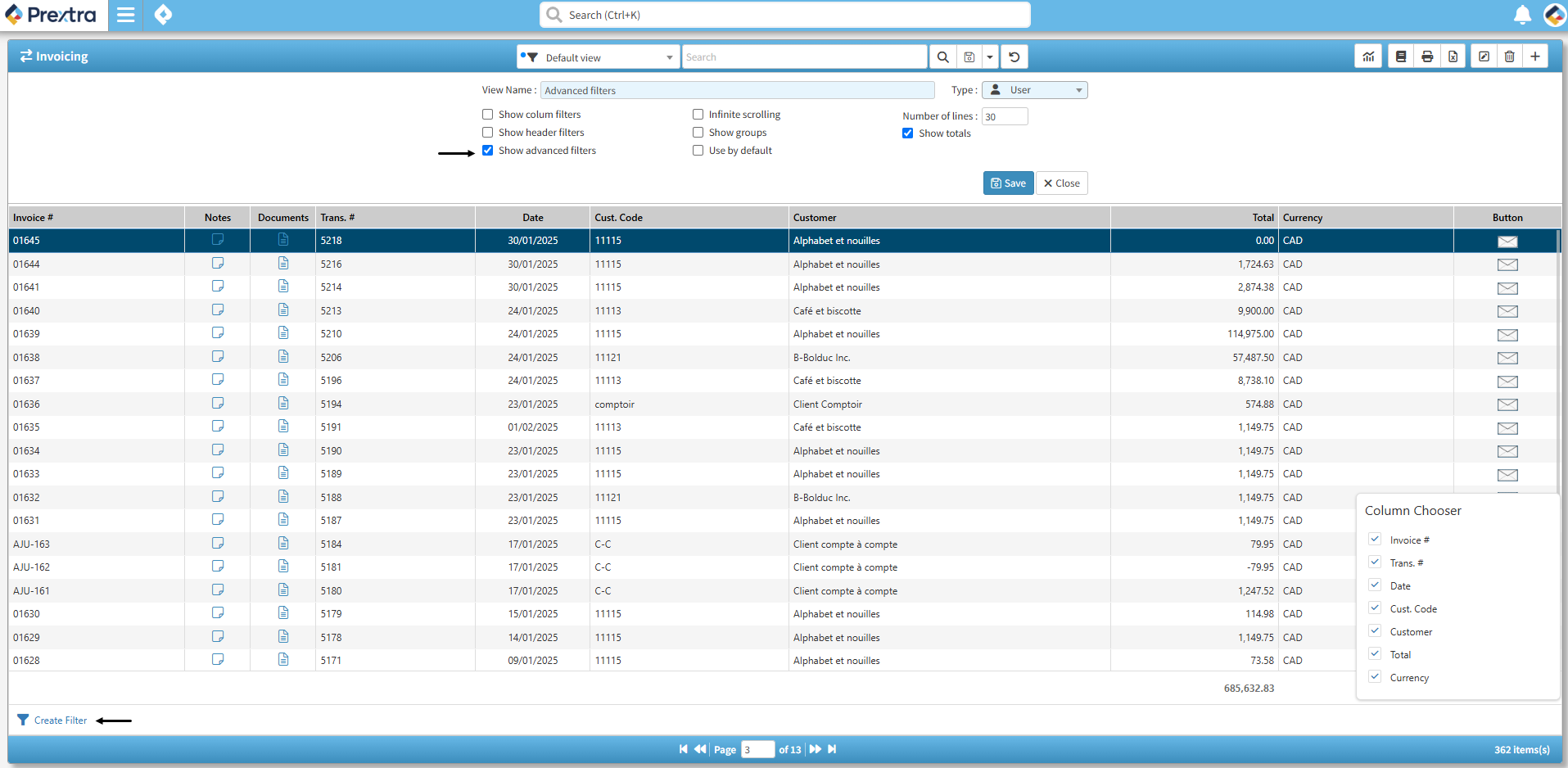Click envelope button for invoice 01644
1568x768 pixels.
coord(1507,264)
